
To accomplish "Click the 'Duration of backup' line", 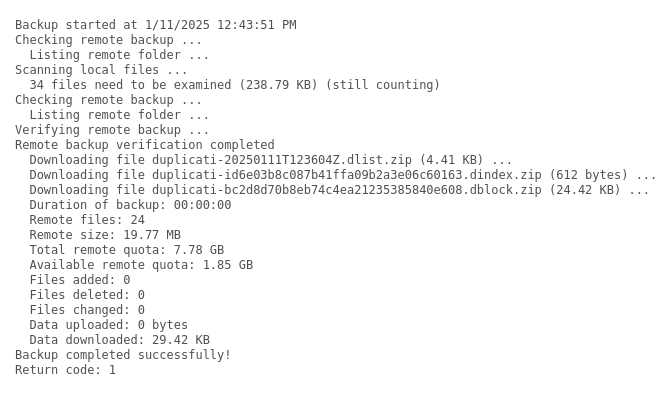I will [130, 205].
